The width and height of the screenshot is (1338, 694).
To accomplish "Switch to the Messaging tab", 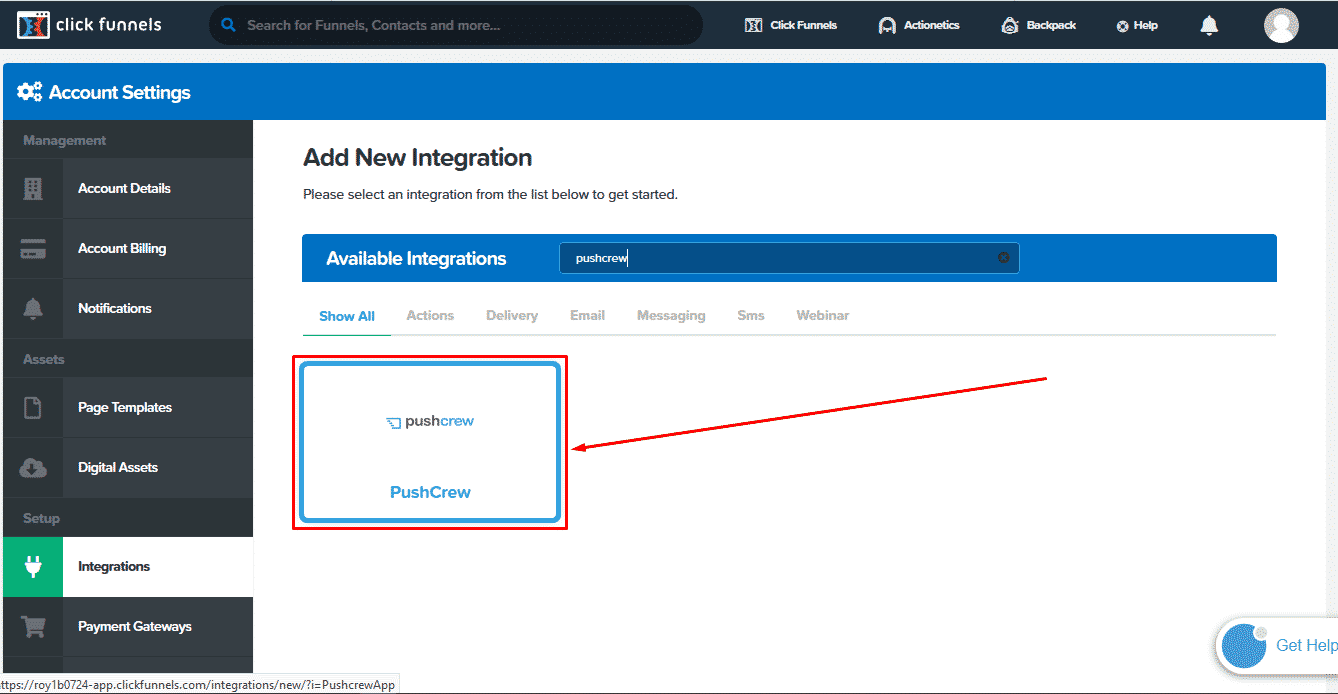I will 671,315.
